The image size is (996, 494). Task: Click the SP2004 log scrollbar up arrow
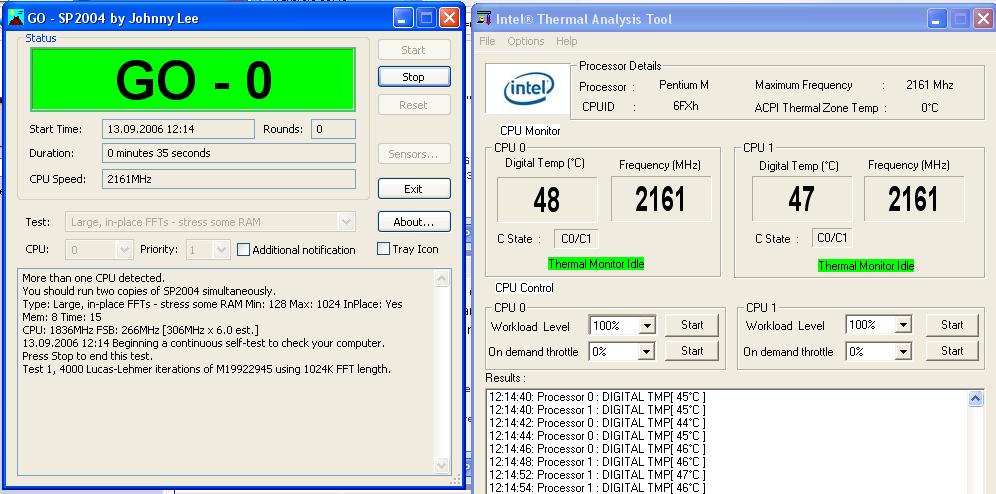coord(442,279)
